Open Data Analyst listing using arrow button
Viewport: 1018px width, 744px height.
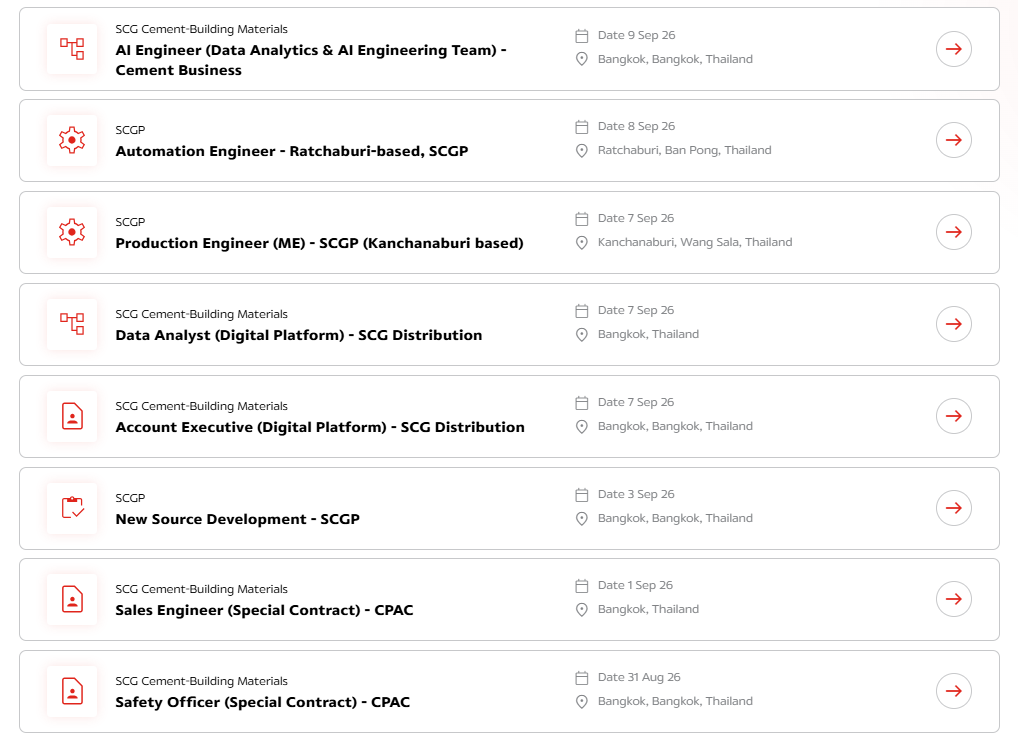click(x=953, y=324)
